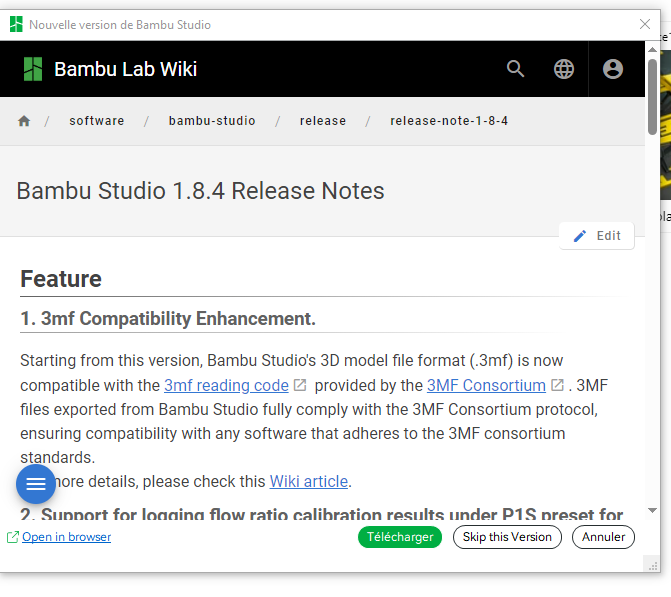
Task: Follow the '3mf reading code' link
Action: tap(226, 385)
